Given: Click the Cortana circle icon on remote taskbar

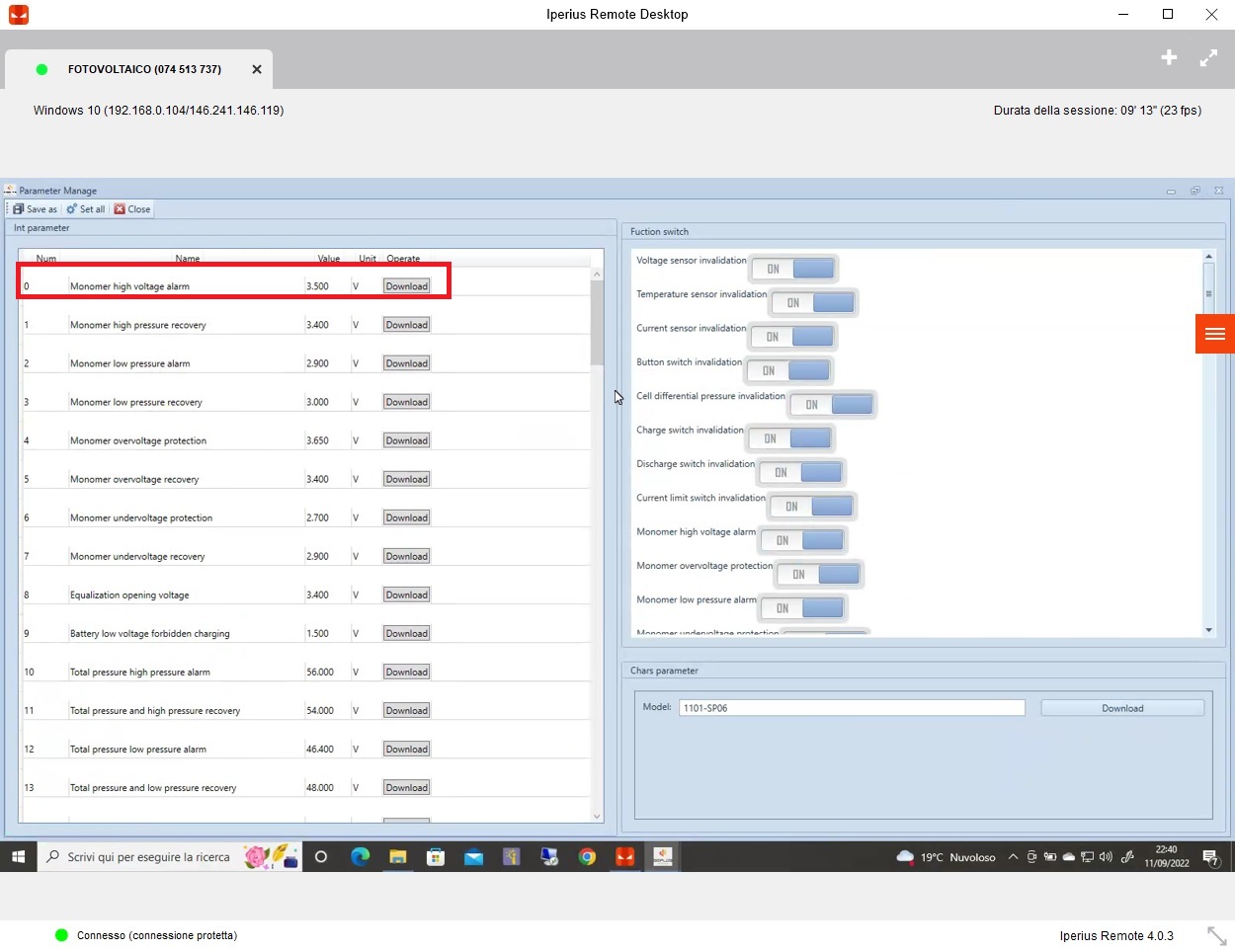Looking at the screenshot, I should (320, 857).
